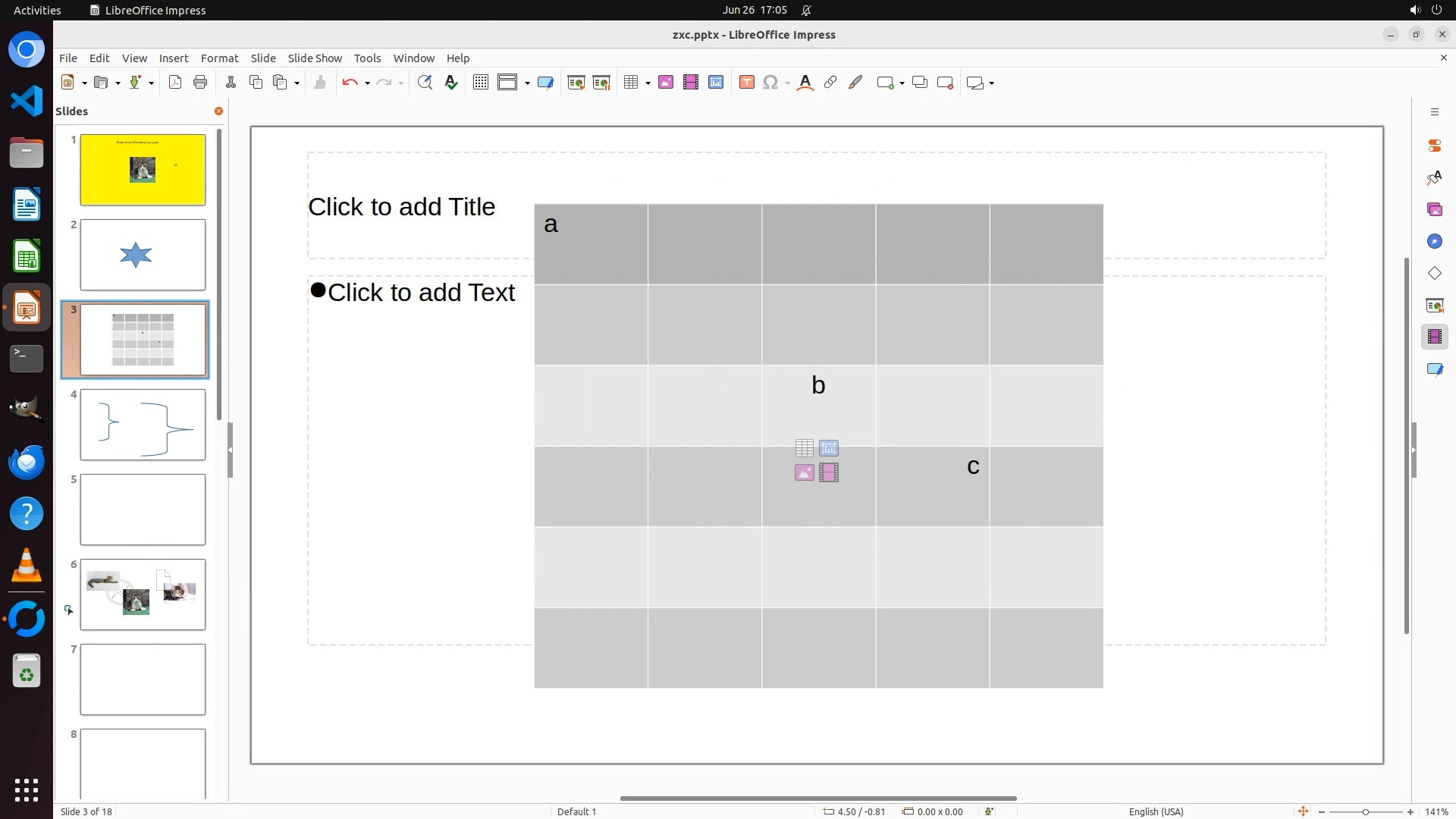Viewport: 1456px width, 819px height.
Task: Start presentation from first slide
Action: pyautogui.click(x=576, y=83)
